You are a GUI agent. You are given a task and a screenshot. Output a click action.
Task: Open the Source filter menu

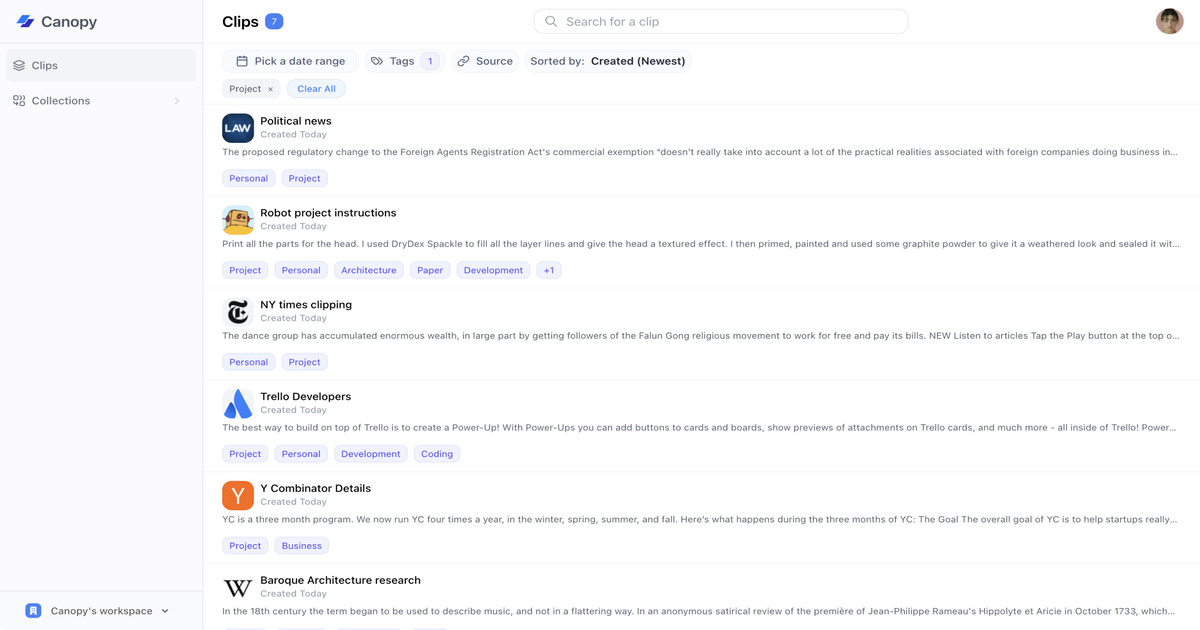coord(484,61)
